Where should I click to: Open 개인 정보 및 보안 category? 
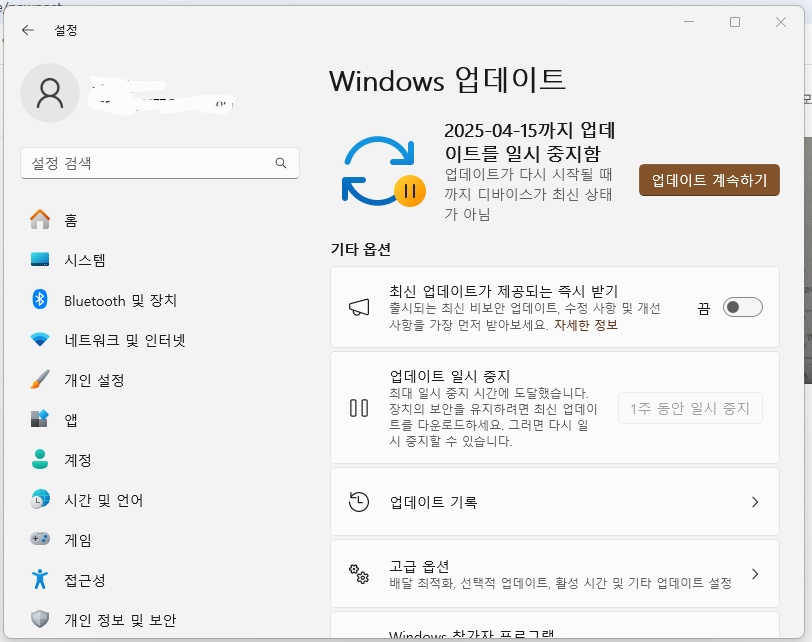(120, 620)
